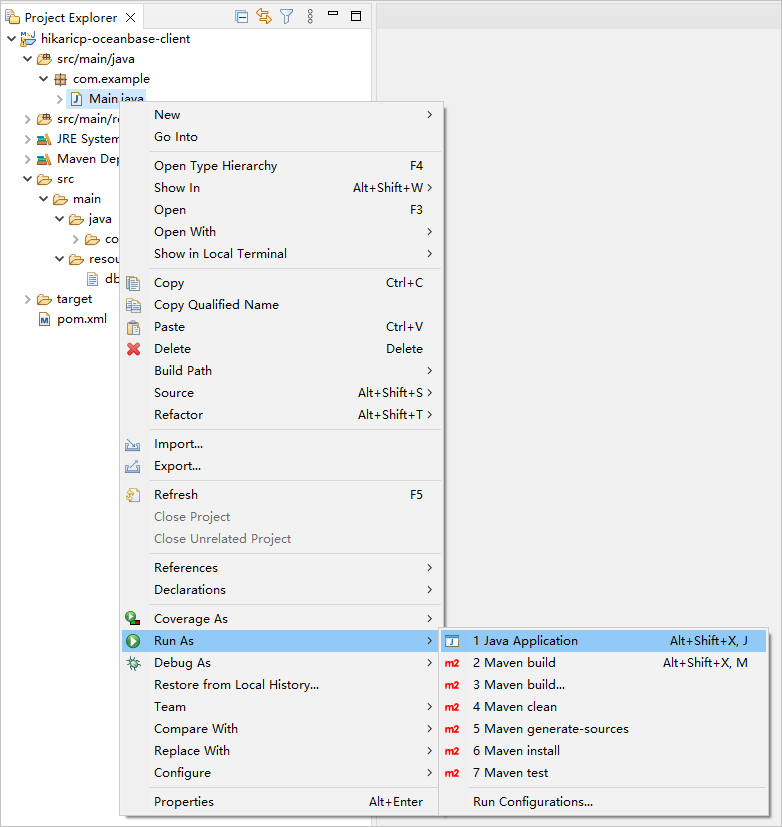Open the New submenu arrow

coord(430,115)
